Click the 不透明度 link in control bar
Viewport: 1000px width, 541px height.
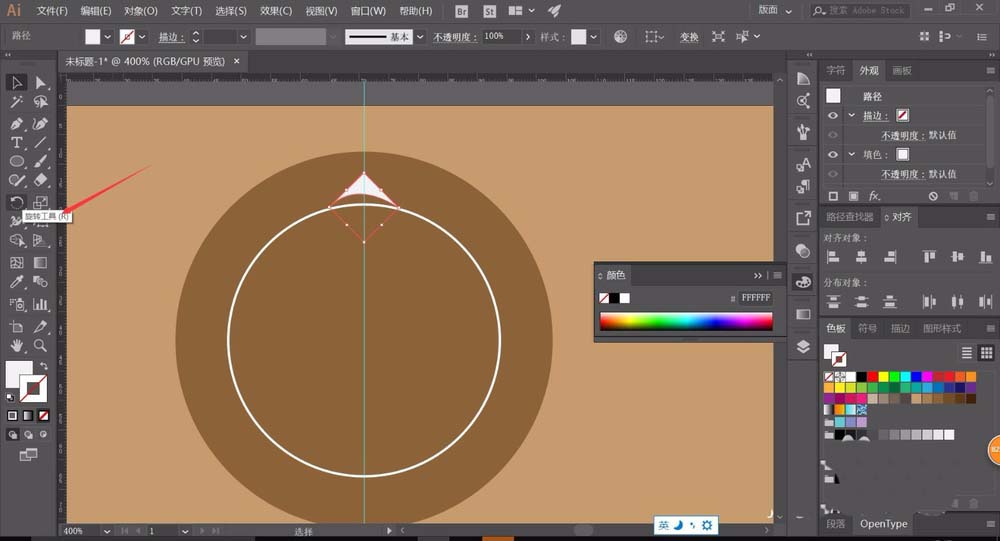pos(454,37)
